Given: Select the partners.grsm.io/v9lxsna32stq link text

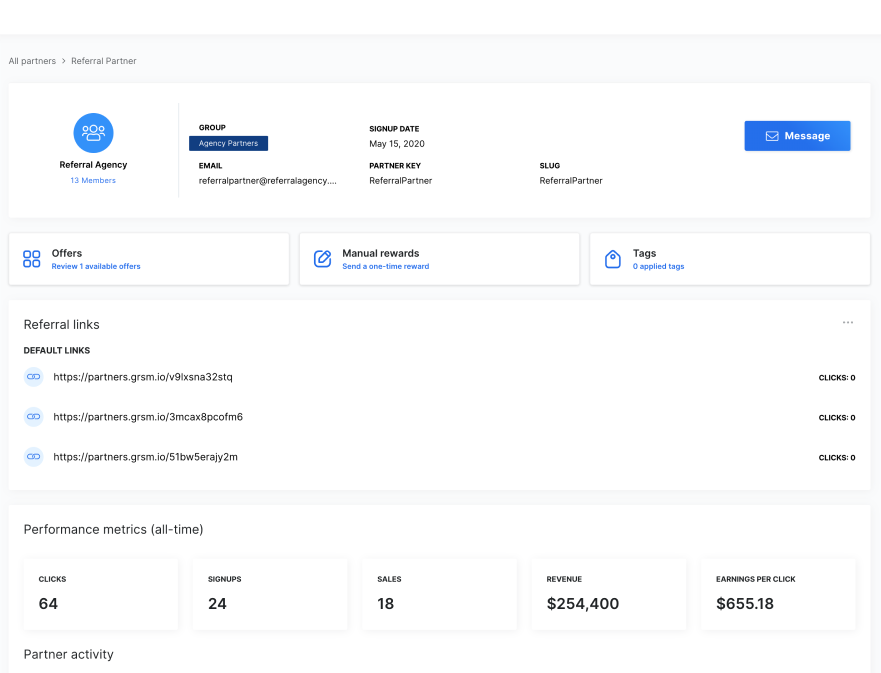Looking at the screenshot, I should [143, 377].
